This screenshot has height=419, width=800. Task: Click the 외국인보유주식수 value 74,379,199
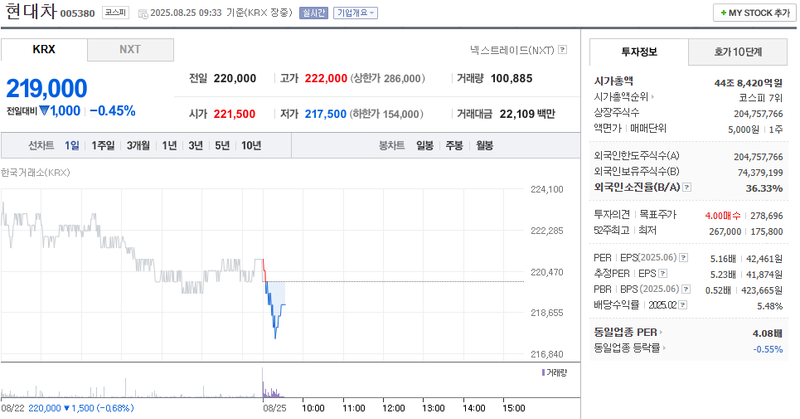pos(760,172)
